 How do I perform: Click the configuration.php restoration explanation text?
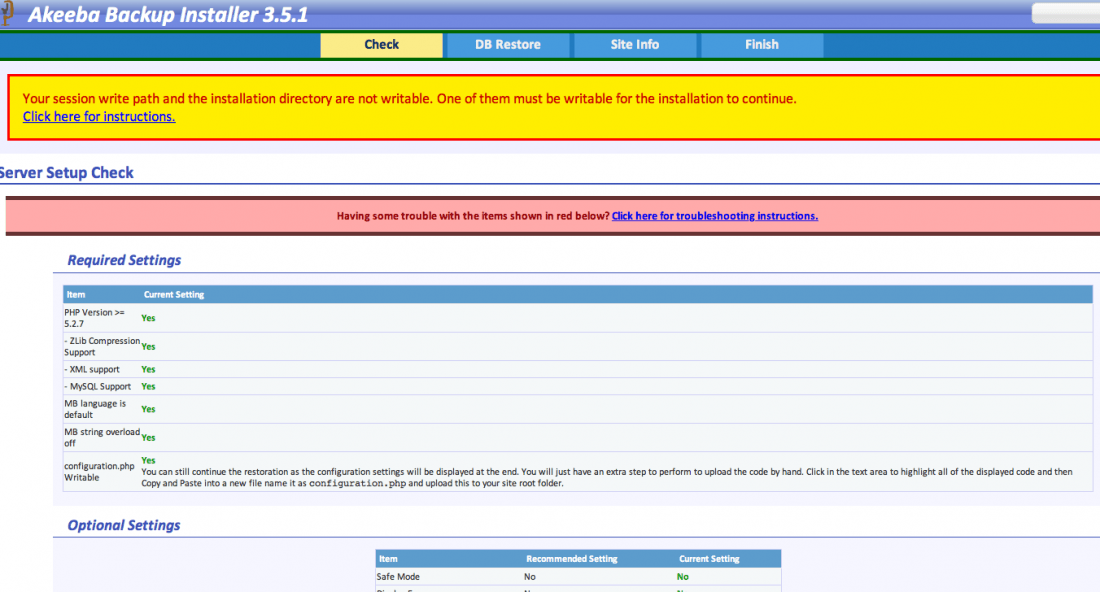tap(607, 478)
